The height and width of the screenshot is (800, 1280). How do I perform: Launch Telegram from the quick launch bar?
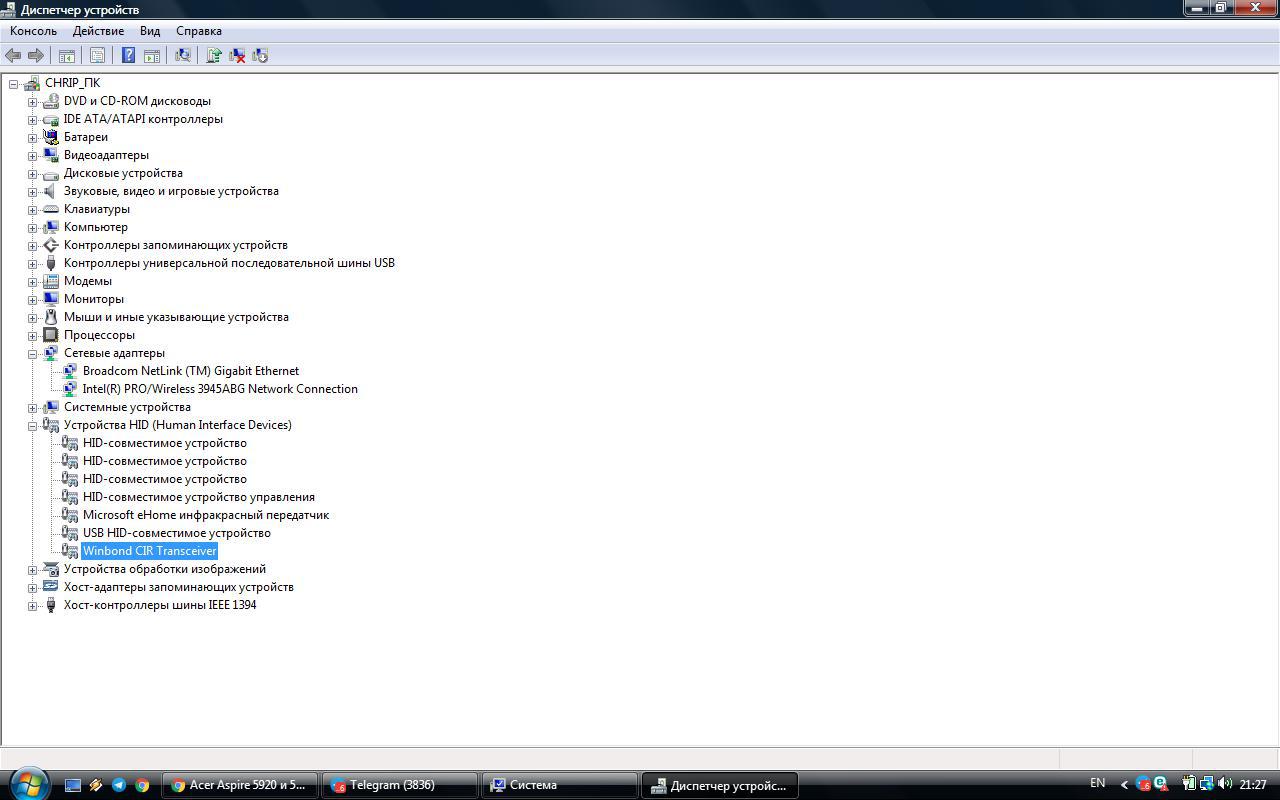119,785
